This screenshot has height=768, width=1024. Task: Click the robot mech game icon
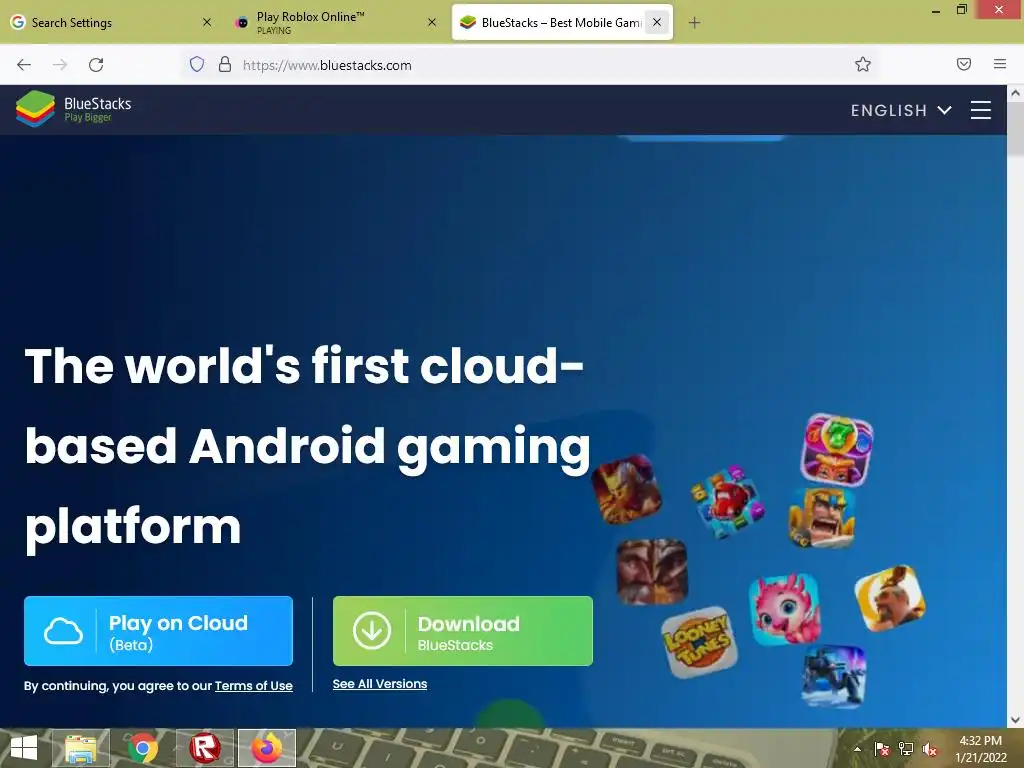(x=834, y=676)
